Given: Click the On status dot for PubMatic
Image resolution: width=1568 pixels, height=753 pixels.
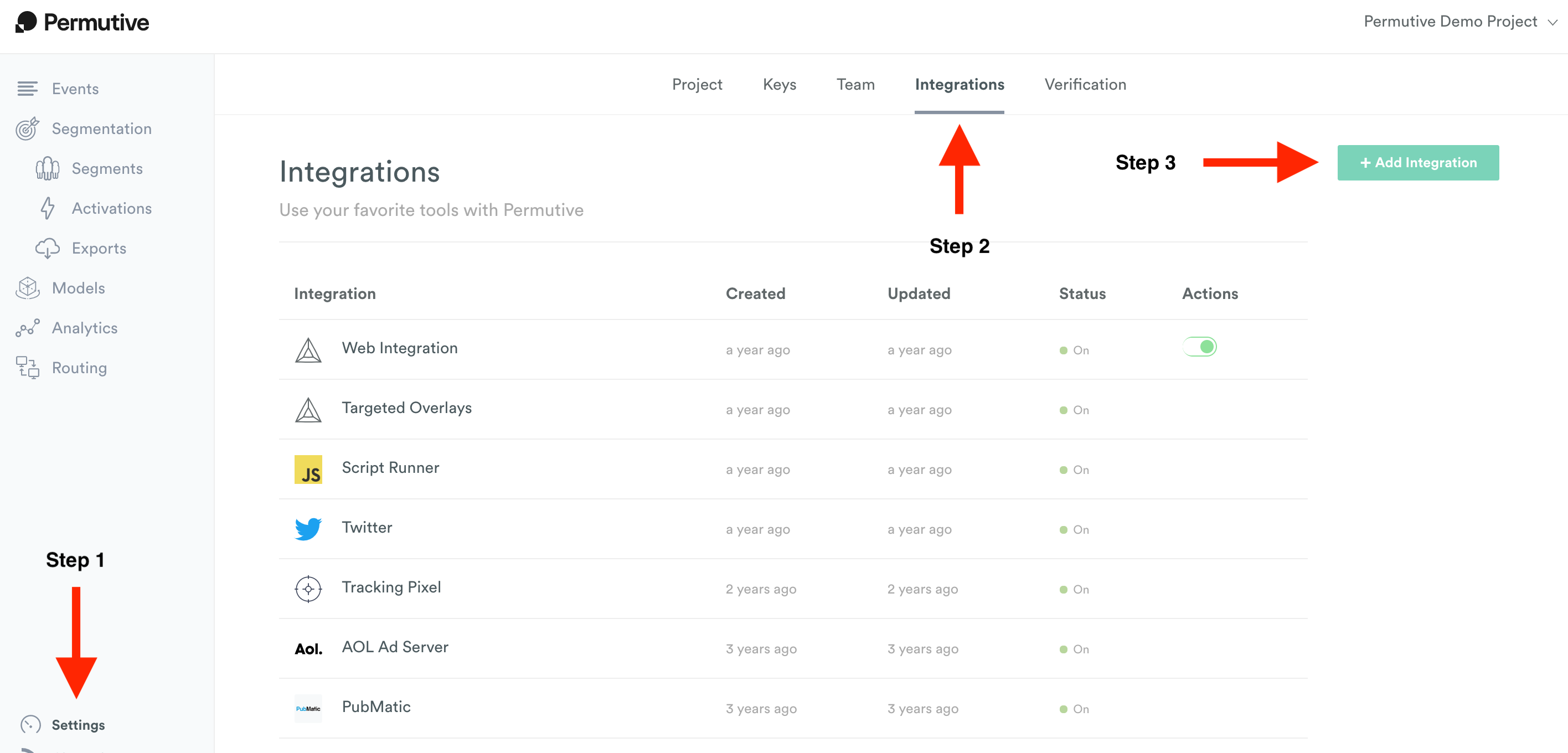Looking at the screenshot, I should coord(1065,709).
